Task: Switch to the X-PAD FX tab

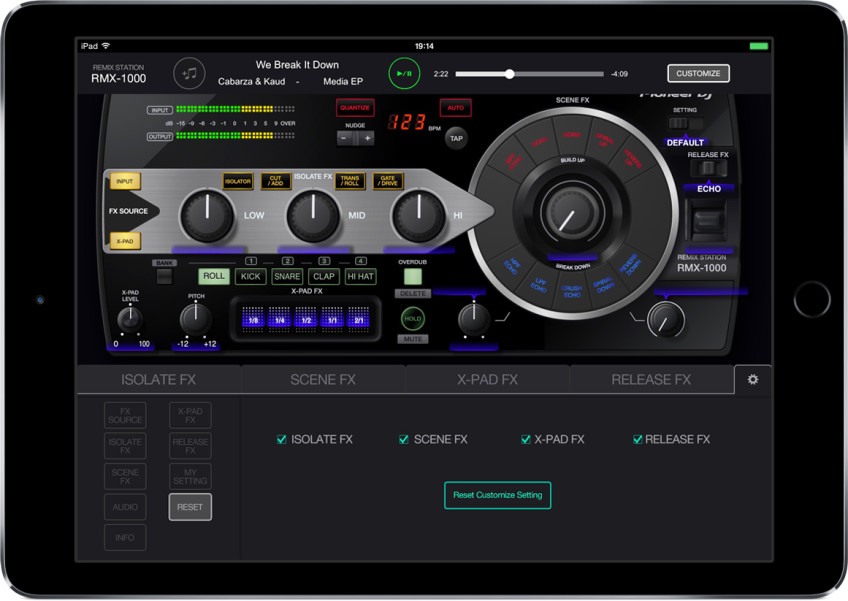Action: [x=487, y=380]
